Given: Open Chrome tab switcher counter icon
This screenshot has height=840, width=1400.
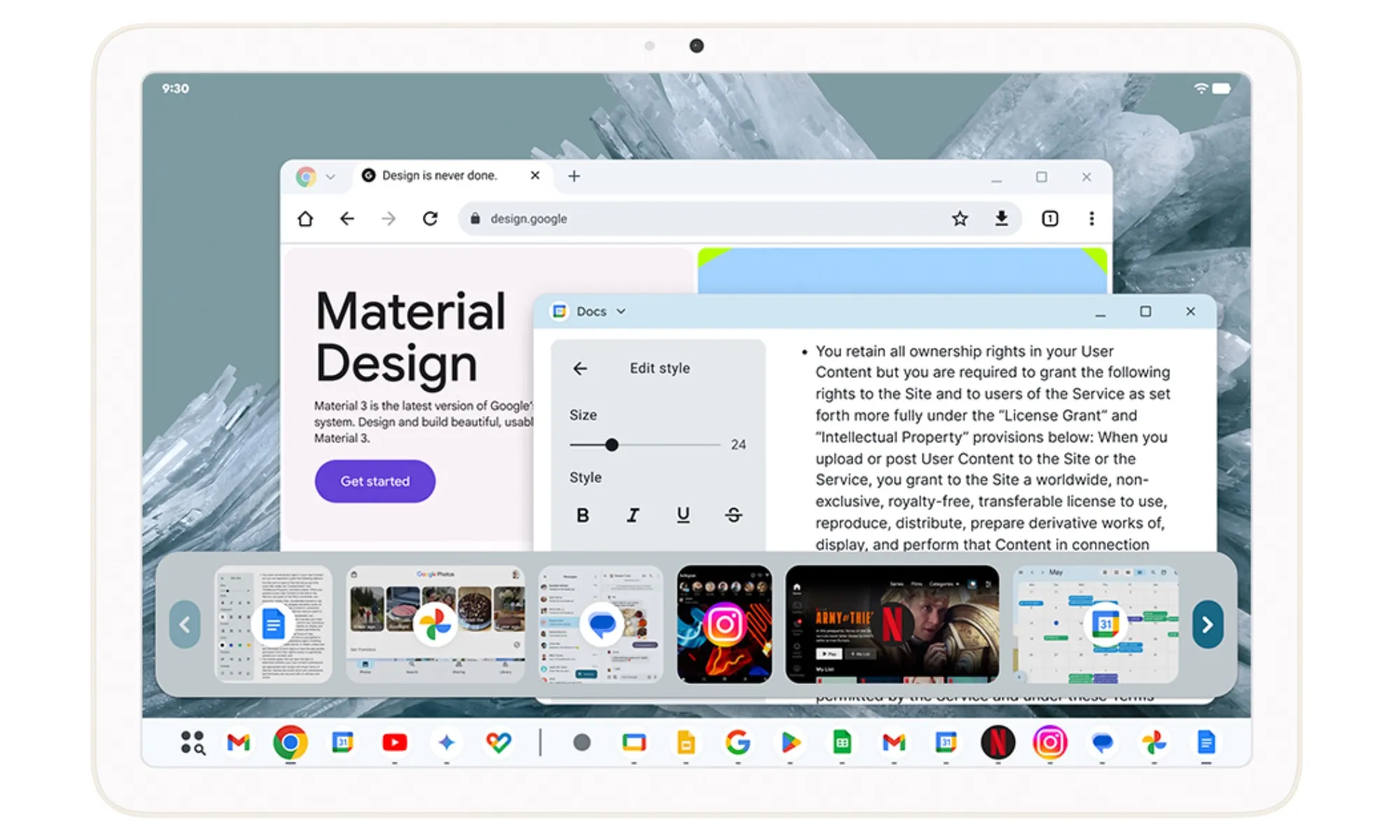Looking at the screenshot, I should pyautogui.click(x=1049, y=218).
